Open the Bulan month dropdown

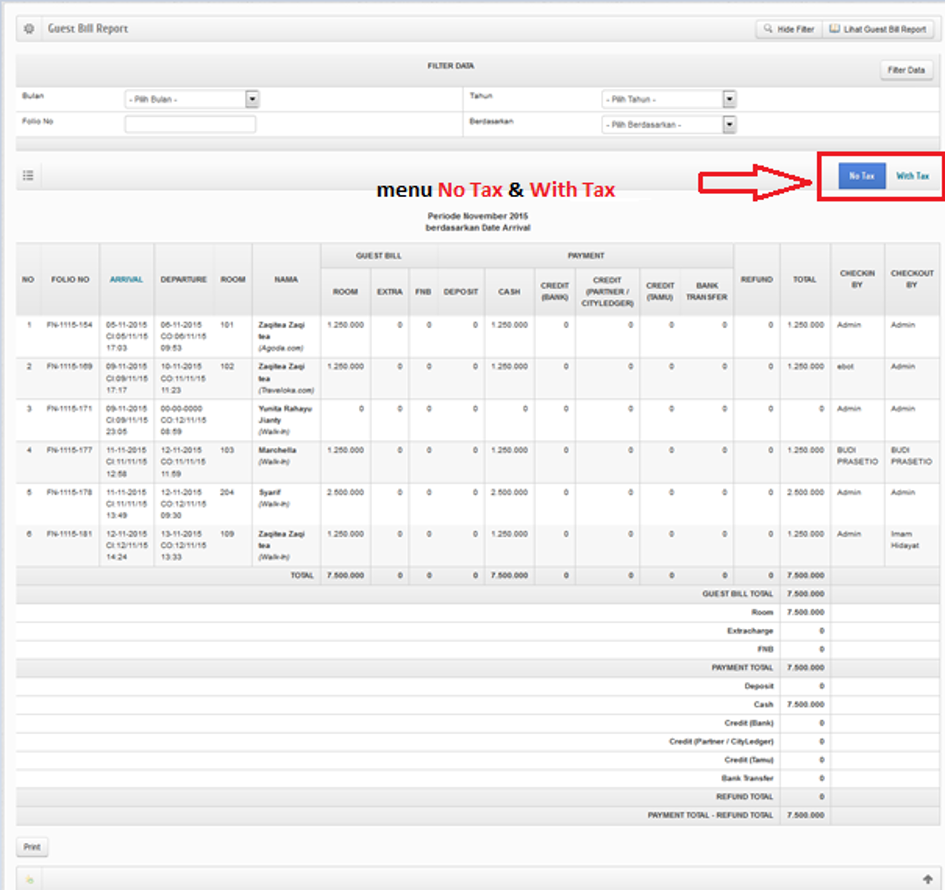[192, 99]
